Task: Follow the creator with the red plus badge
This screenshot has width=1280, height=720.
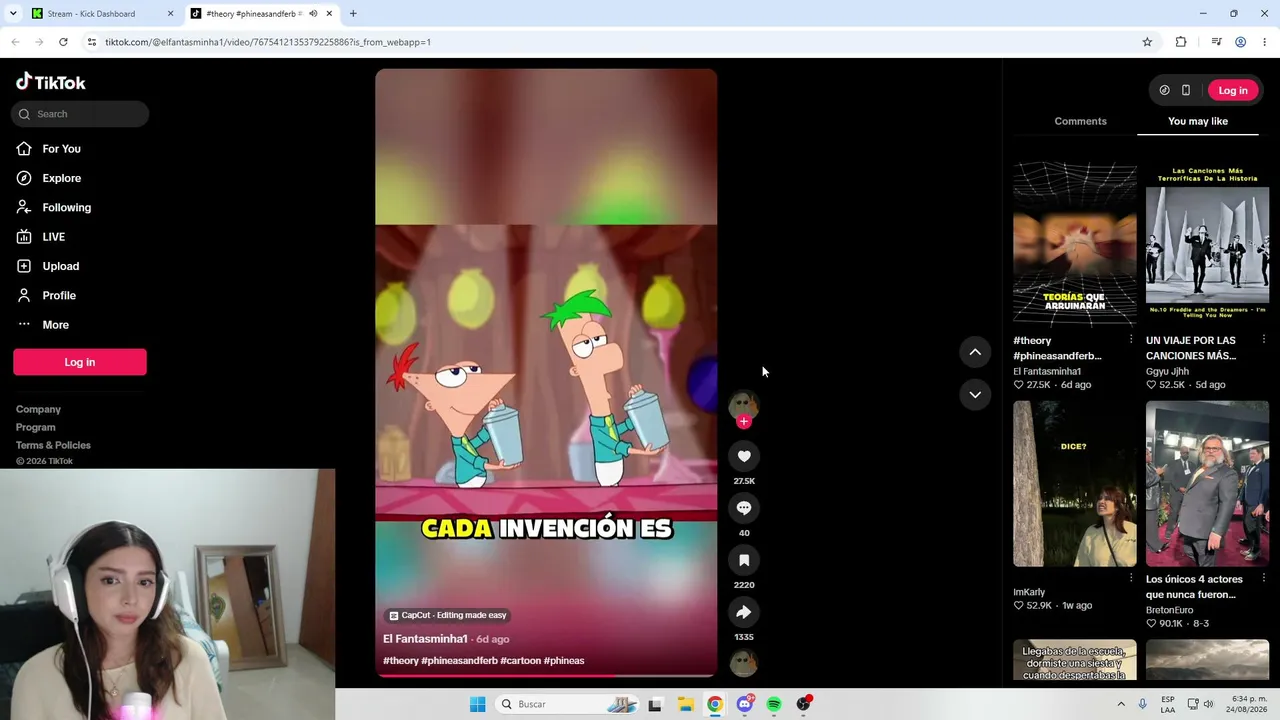Action: click(x=743, y=422)
